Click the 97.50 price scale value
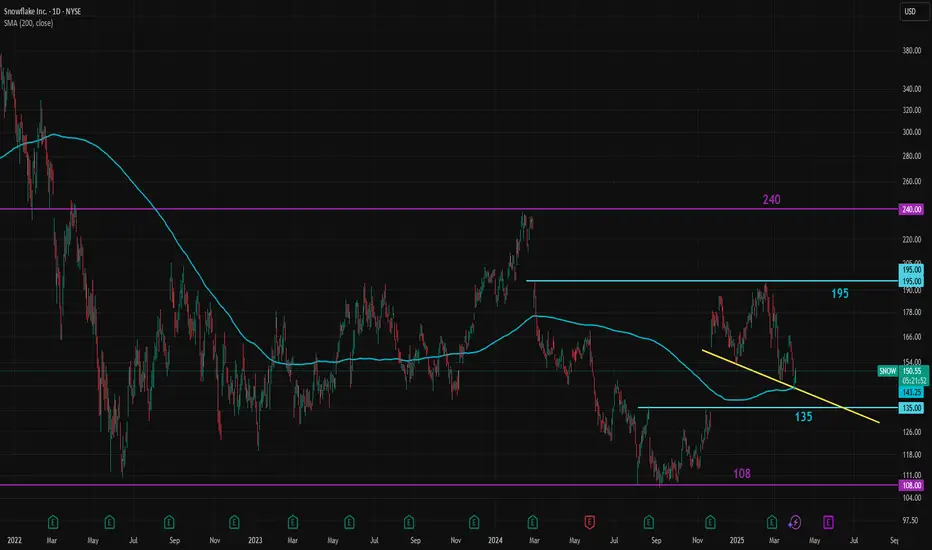Image resolution: width=932 pixels, height=550 pixels. click(912, 520)
